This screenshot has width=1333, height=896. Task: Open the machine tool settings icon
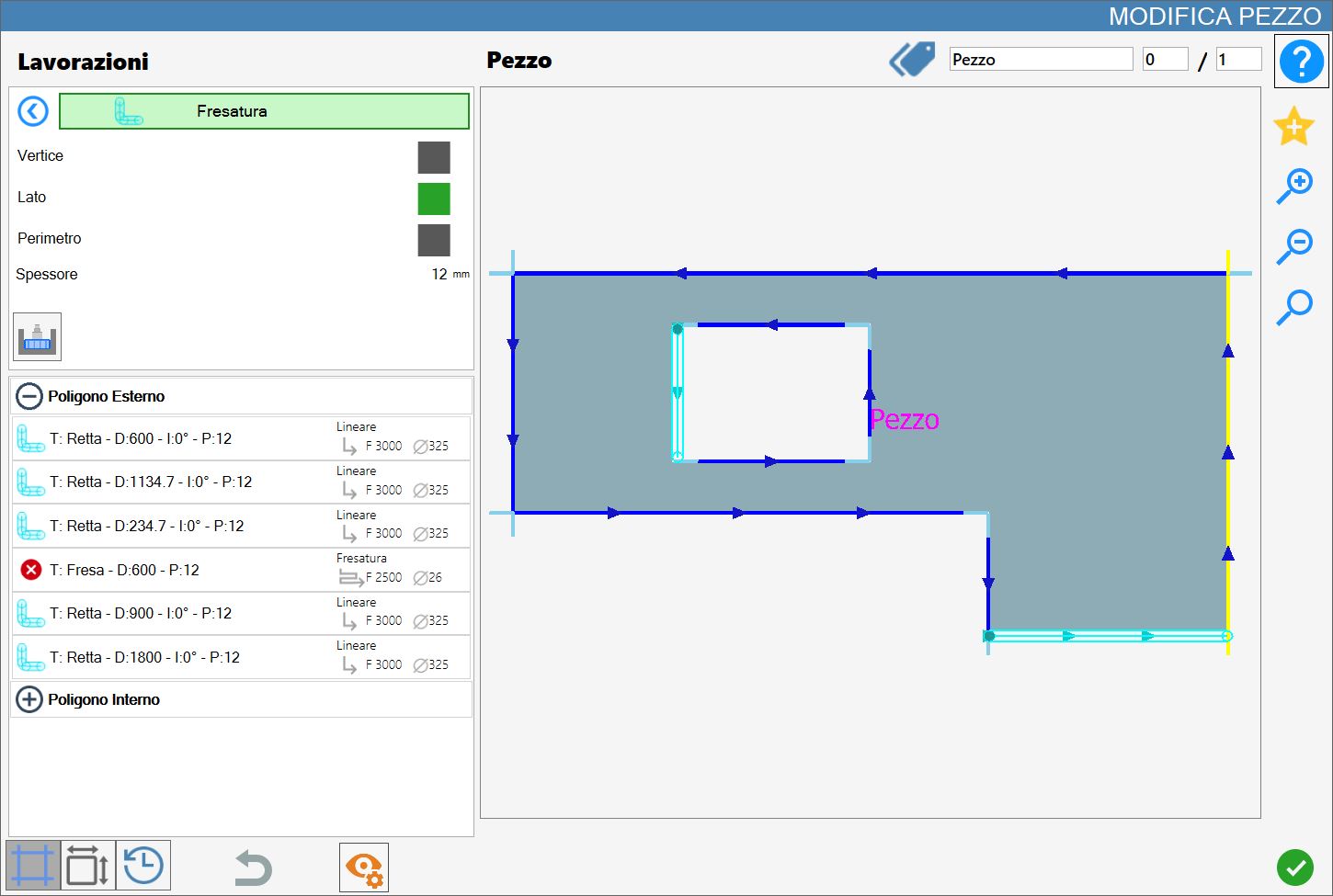point(37,336)
